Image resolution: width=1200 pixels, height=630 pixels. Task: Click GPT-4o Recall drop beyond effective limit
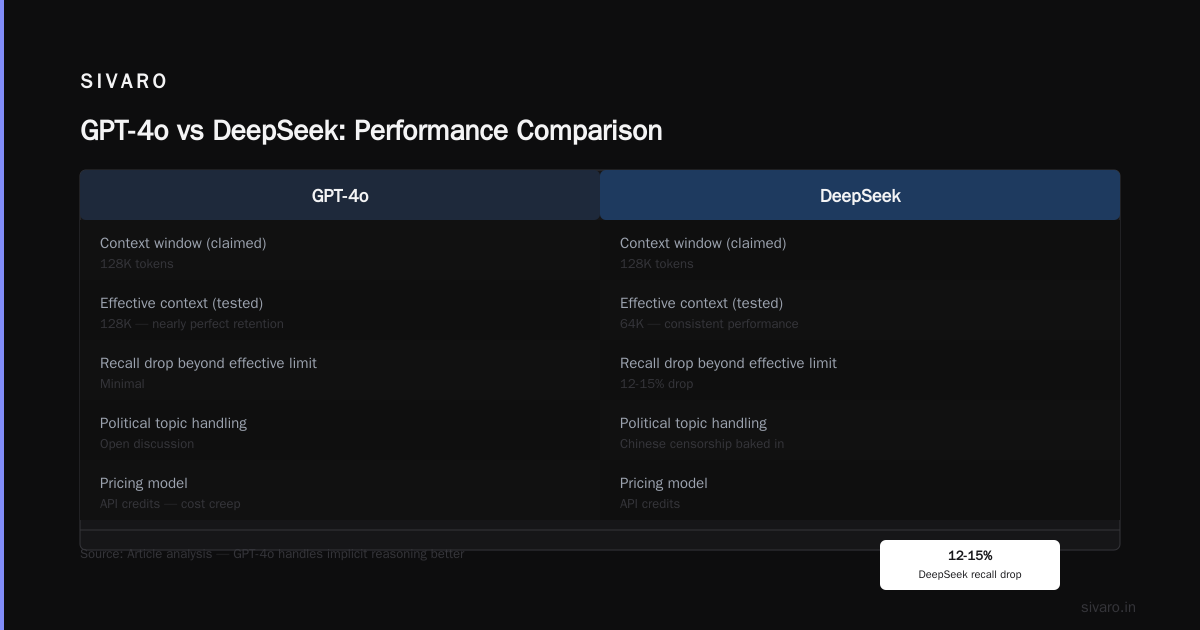340,371
